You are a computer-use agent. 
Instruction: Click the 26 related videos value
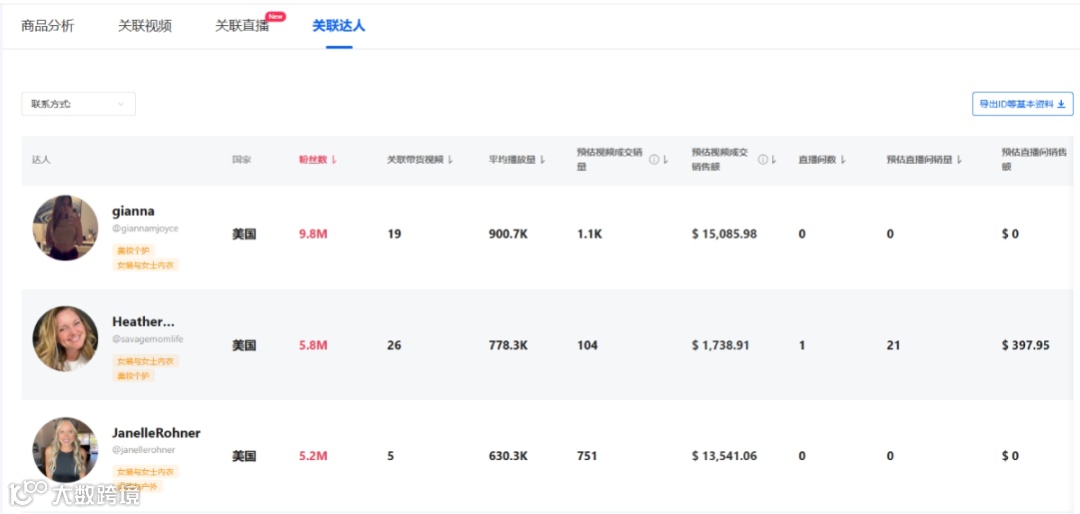pos(394,345)
